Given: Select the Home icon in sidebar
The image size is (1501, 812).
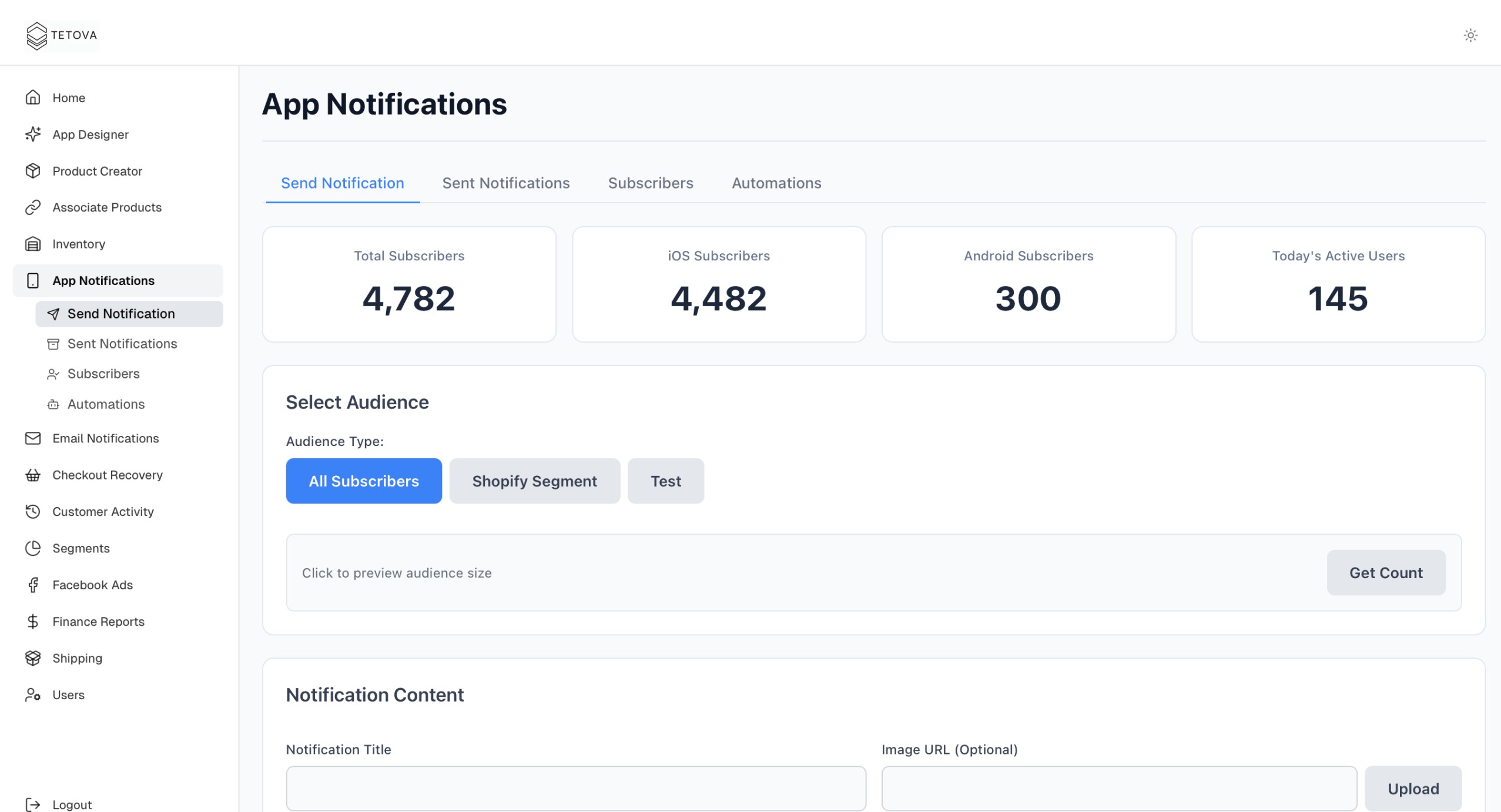Looking at the screenshot, I should [33, 98].
